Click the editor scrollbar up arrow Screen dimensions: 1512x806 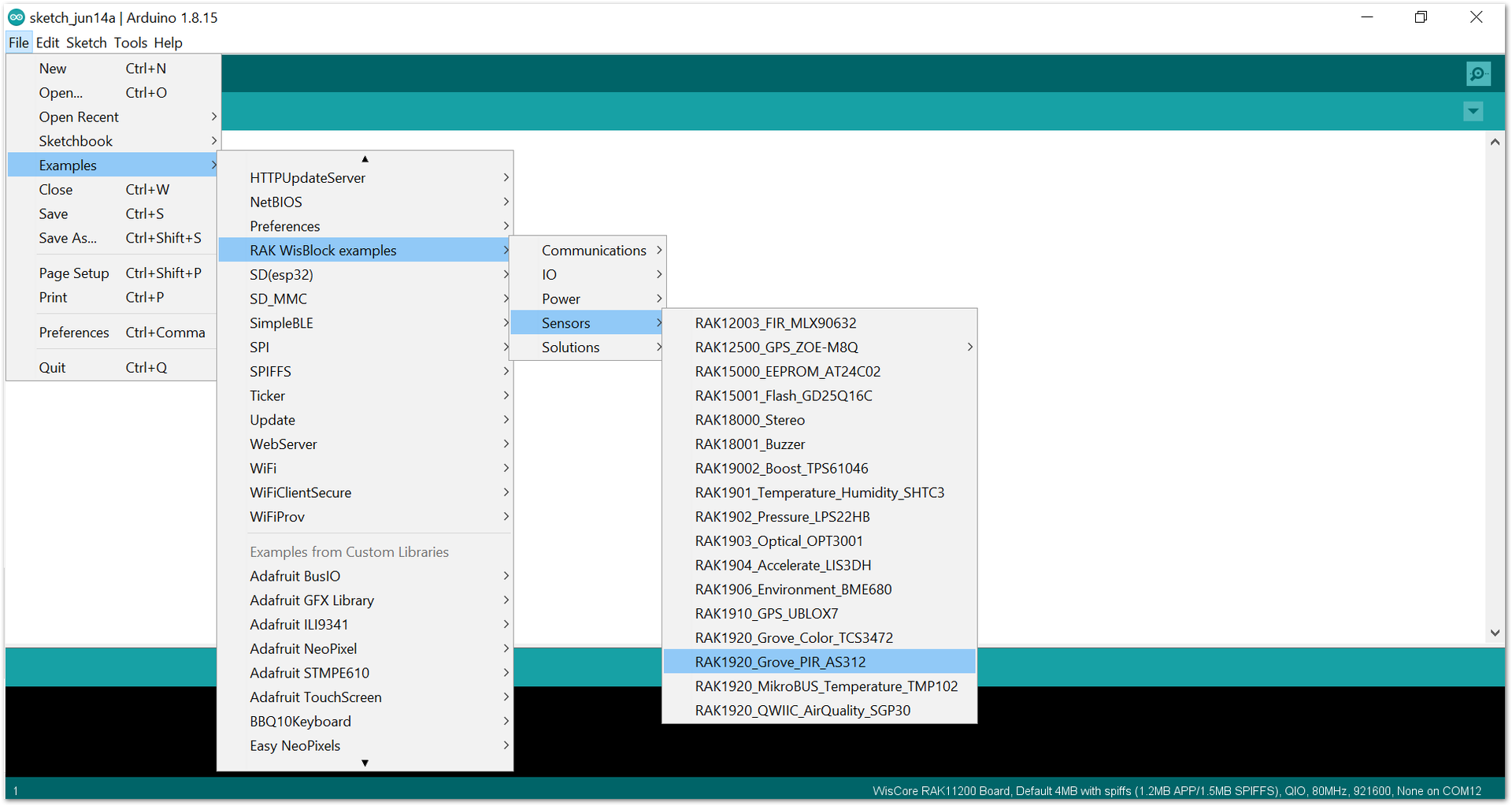1495,142
